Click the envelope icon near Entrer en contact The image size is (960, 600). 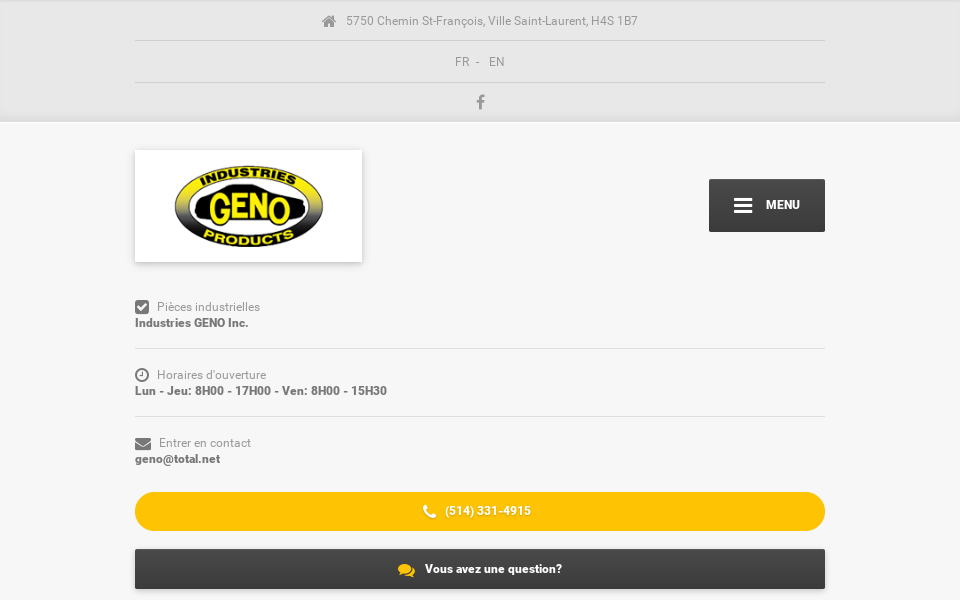tap(141, 442)
